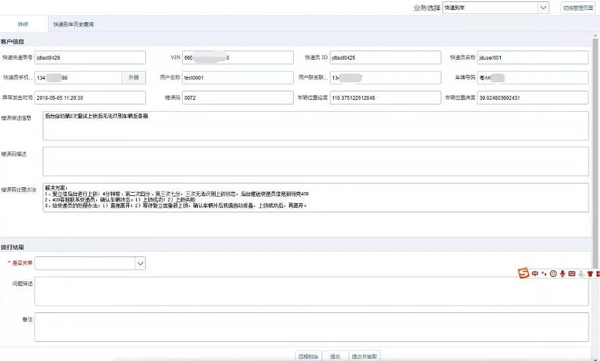Open the Sogou emoji face icon
The image size is (600, 361).
tap(553, 273)
